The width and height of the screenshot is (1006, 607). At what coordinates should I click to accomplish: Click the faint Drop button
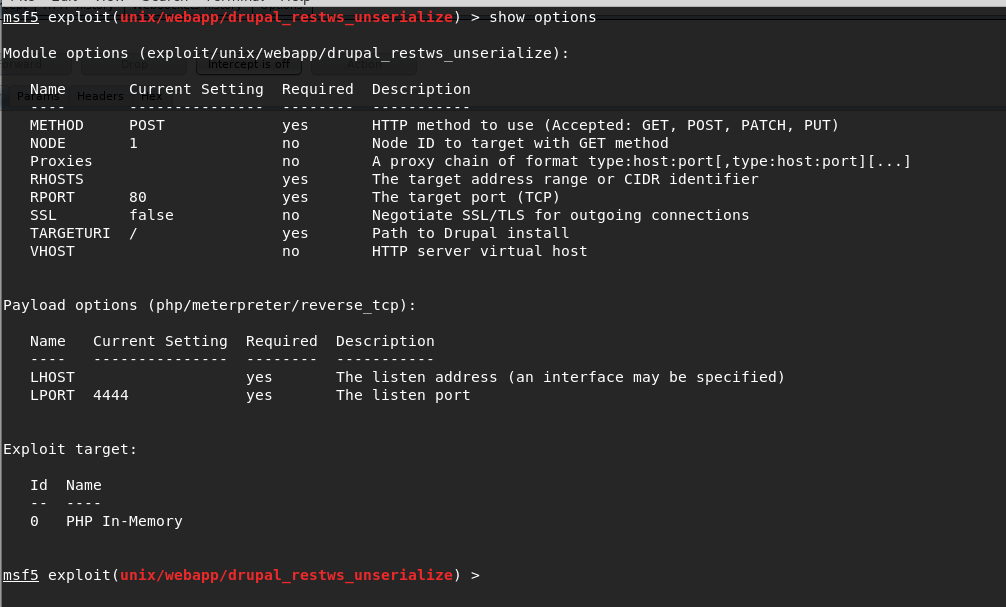pos(133,65)
